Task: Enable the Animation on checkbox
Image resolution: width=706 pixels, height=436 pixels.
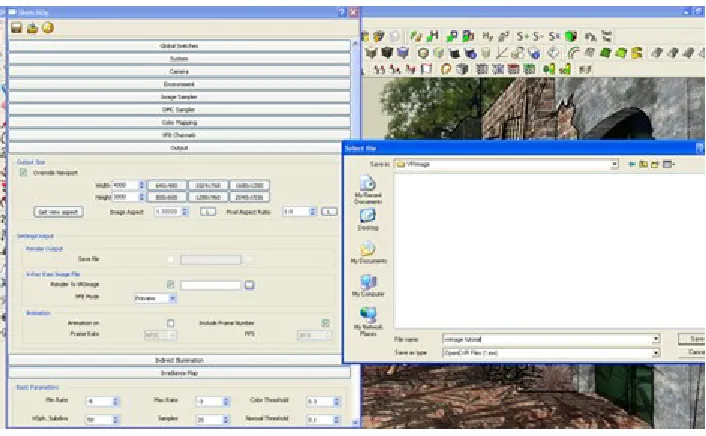Action: (x=171, y=323)
